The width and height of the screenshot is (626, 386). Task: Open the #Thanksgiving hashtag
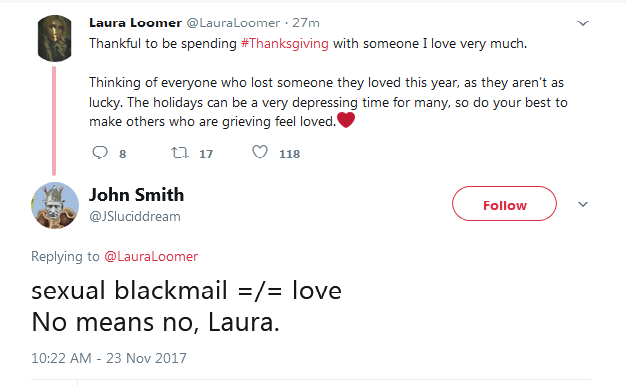point(285,43)
